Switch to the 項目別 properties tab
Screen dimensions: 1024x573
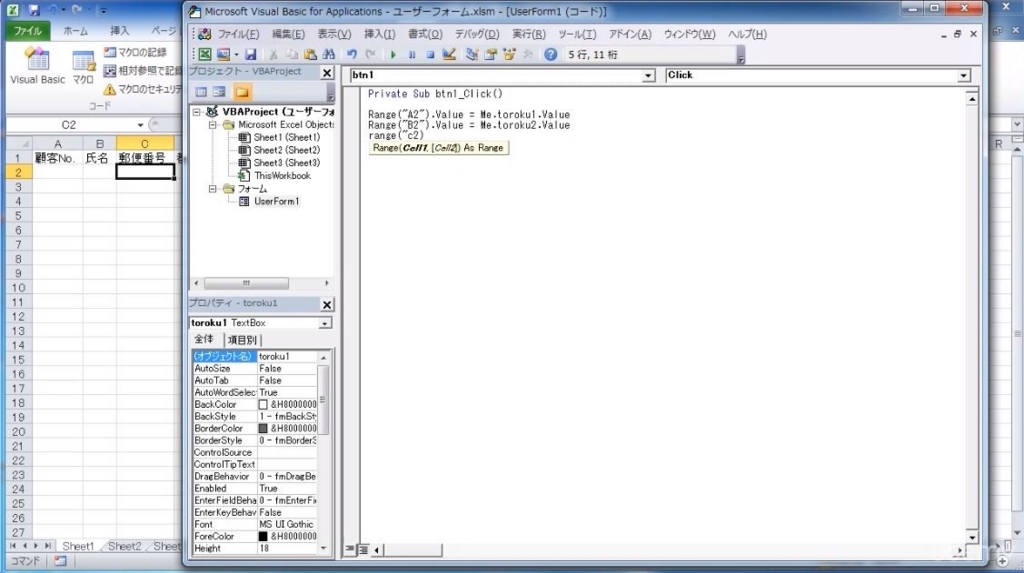click(x=242, y=340)
